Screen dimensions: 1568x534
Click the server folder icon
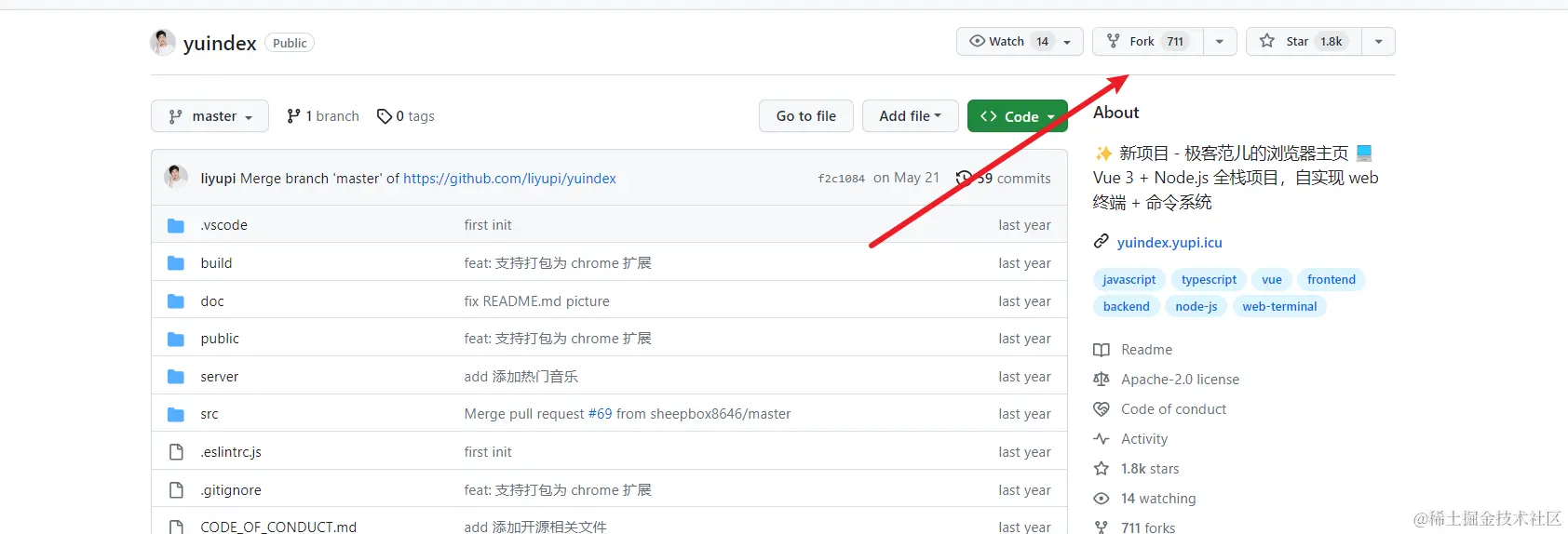[x=176, y=377]
